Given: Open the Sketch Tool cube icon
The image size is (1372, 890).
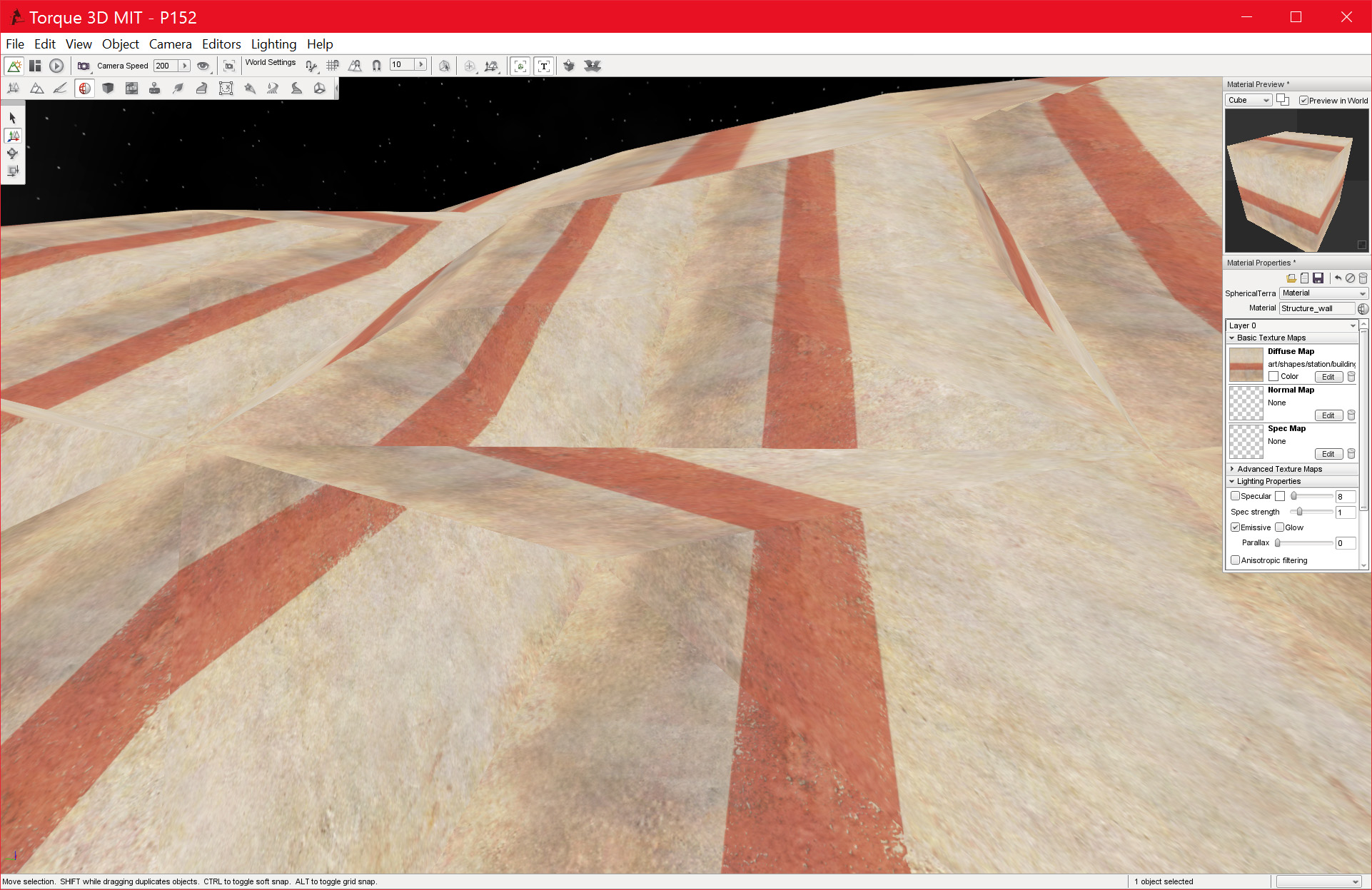Looking at the screenshot, I should tap(108, 89).
